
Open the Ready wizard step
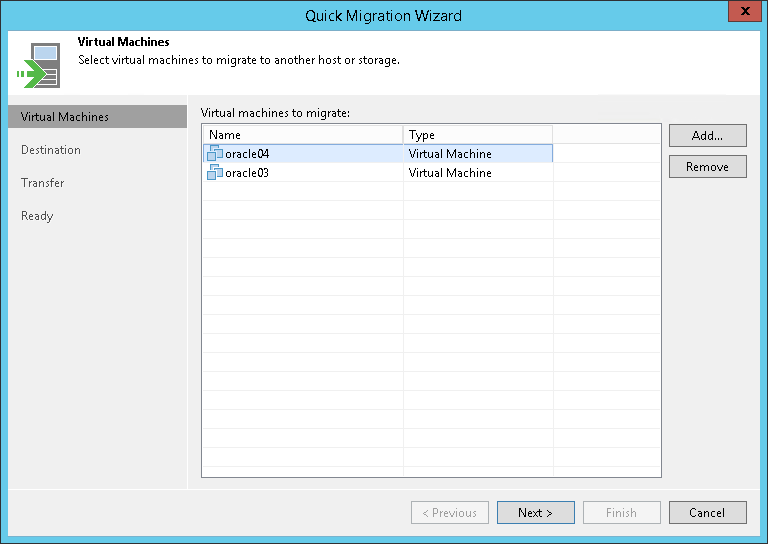click(x=37, y=216)
